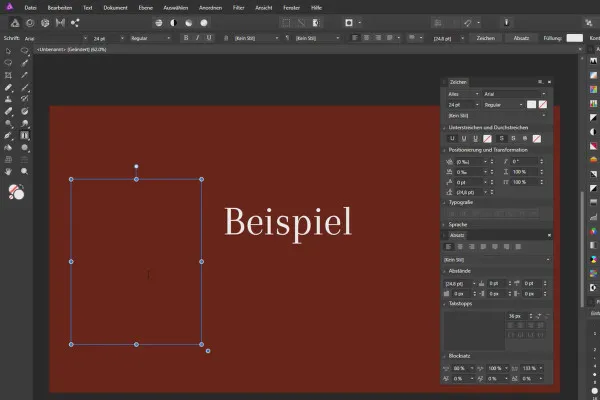600x400 pixels.
Task: Switch to the Develop Persona icon
Action: (x=45, y=23)
